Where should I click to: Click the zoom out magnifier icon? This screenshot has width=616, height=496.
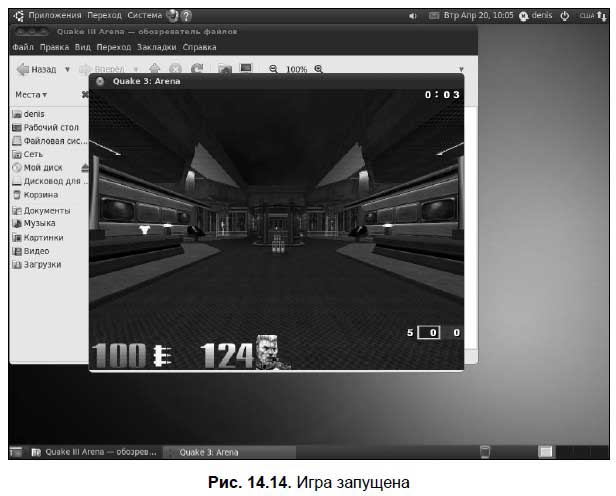(274, 69)
